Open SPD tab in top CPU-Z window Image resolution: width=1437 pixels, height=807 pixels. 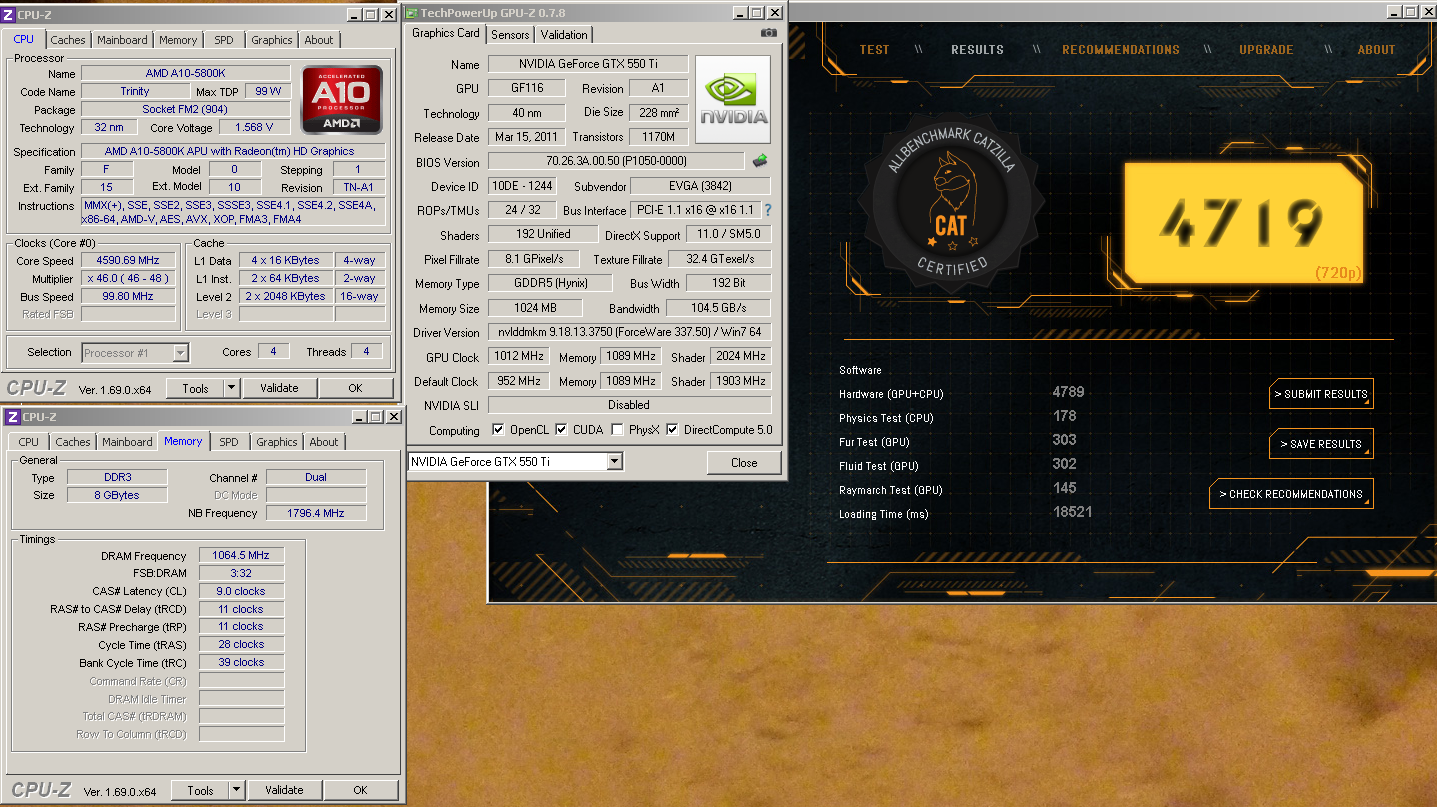pos(224,40)
